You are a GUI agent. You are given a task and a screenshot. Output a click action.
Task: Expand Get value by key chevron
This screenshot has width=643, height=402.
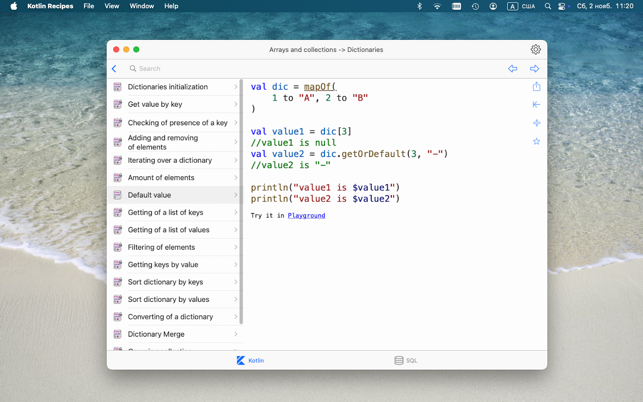[236, 104]
